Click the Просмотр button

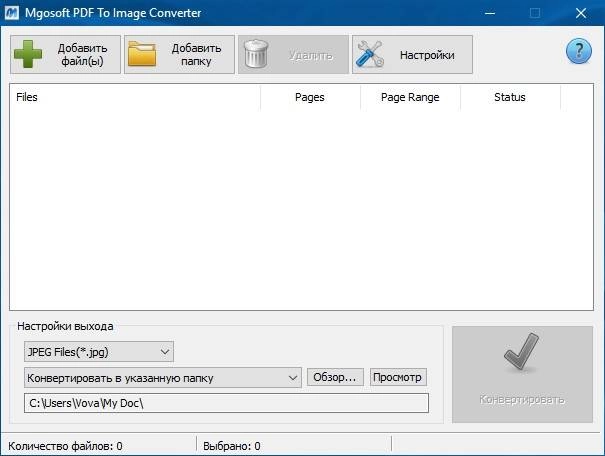[x=398, y=377]
